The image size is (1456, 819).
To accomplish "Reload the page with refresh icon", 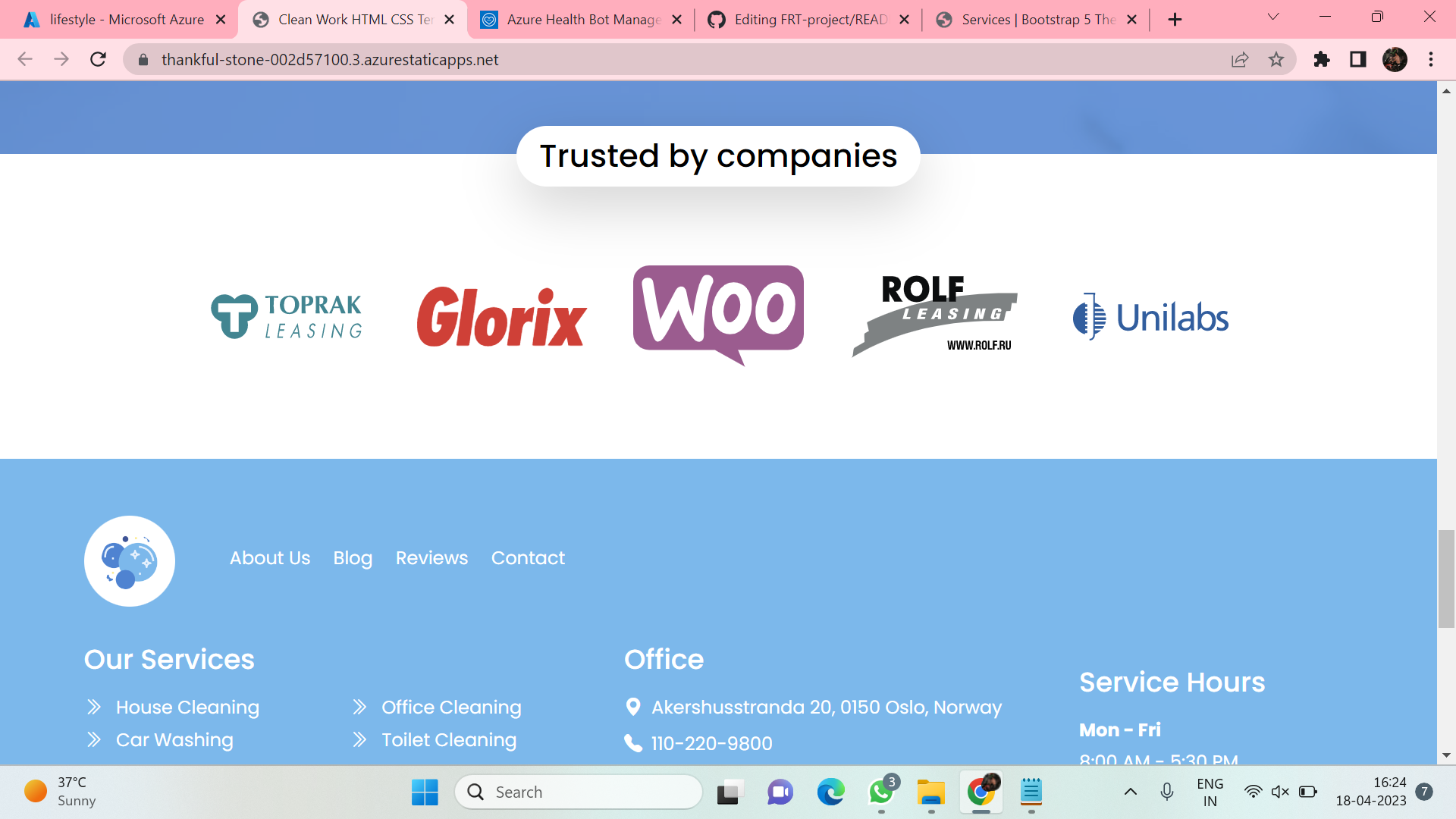I will click(98, 59).
